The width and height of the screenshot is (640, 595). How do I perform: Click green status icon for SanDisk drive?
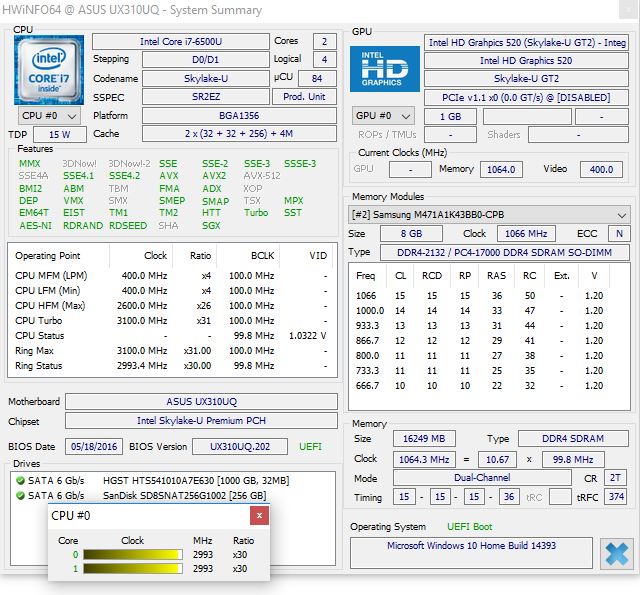tap(20, 495)
